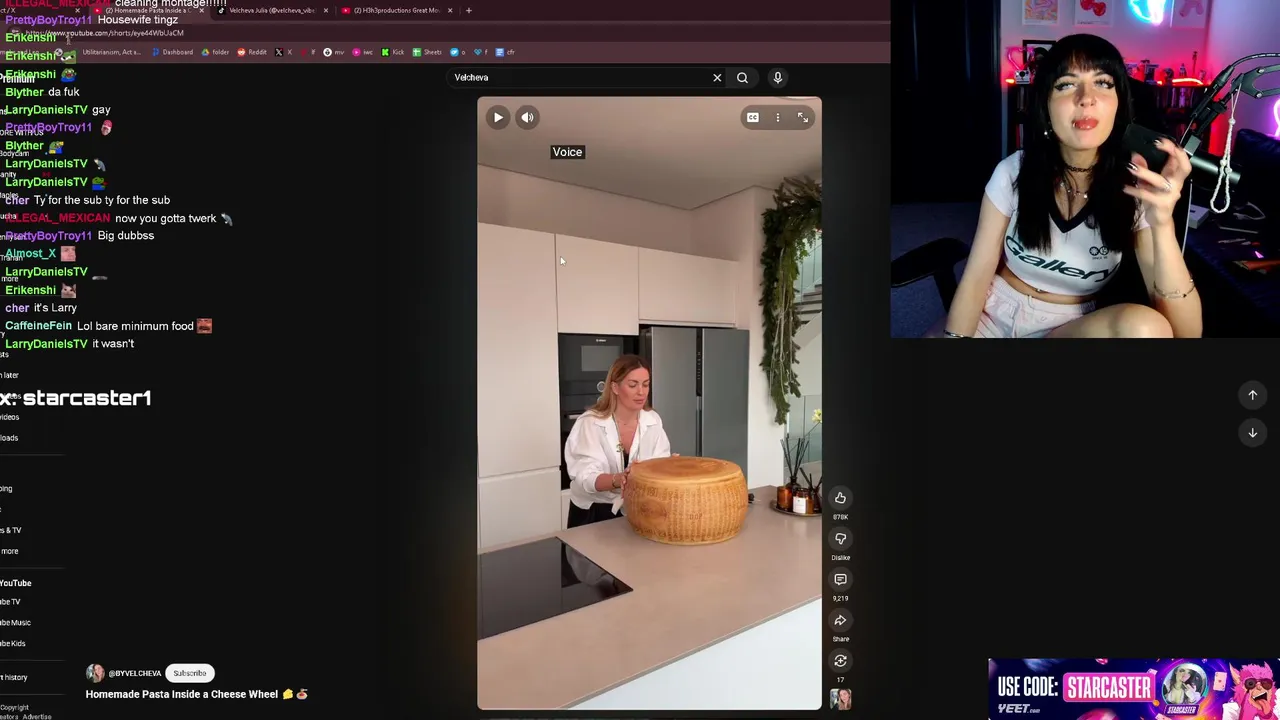Open YouTube Kids in sidebar

point(13,644)
